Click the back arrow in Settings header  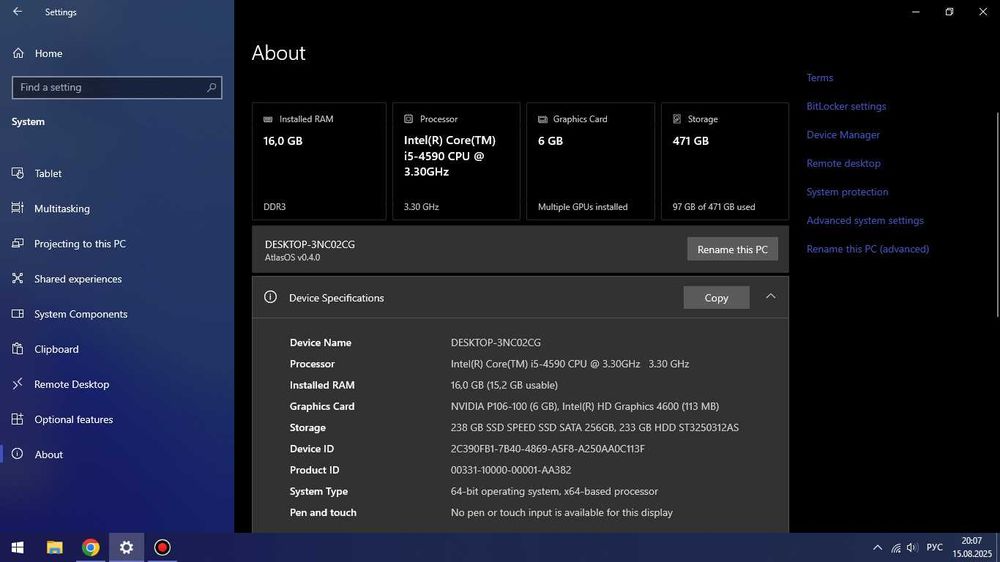tap(17, 12)
